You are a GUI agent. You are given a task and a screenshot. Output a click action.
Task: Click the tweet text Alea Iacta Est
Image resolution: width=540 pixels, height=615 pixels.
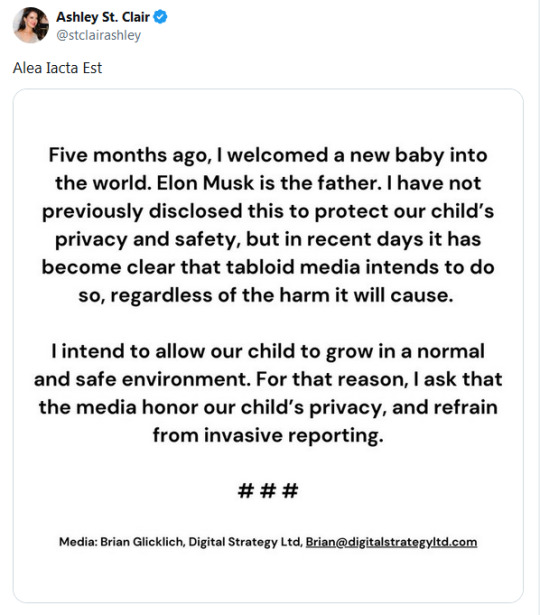pyautogui.click(x=57, y=68)
